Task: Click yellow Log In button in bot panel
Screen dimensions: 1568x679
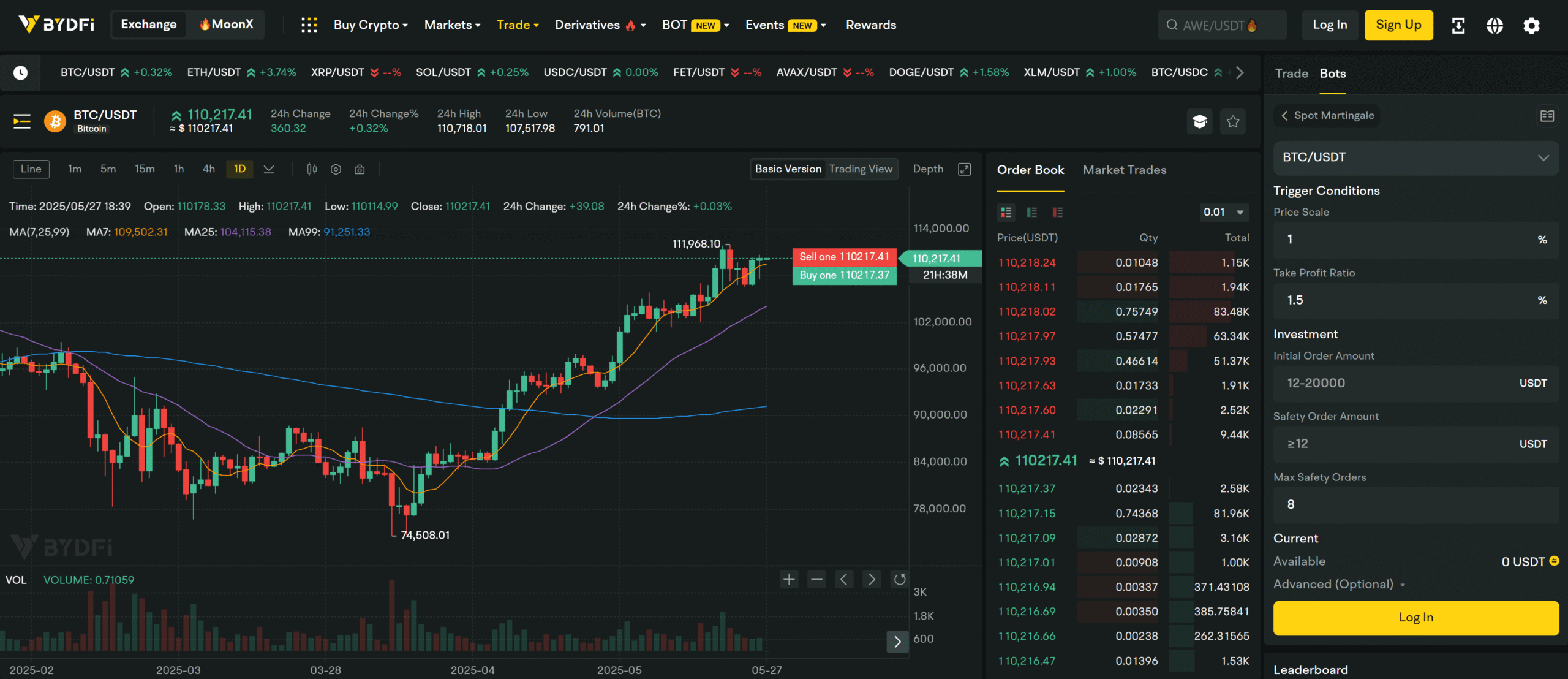Action: (x=1415, y=618)
